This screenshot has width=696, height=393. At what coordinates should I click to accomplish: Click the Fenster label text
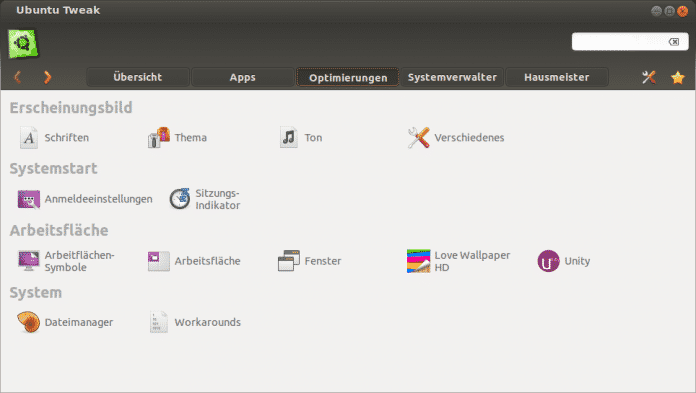tap(323, 261)
